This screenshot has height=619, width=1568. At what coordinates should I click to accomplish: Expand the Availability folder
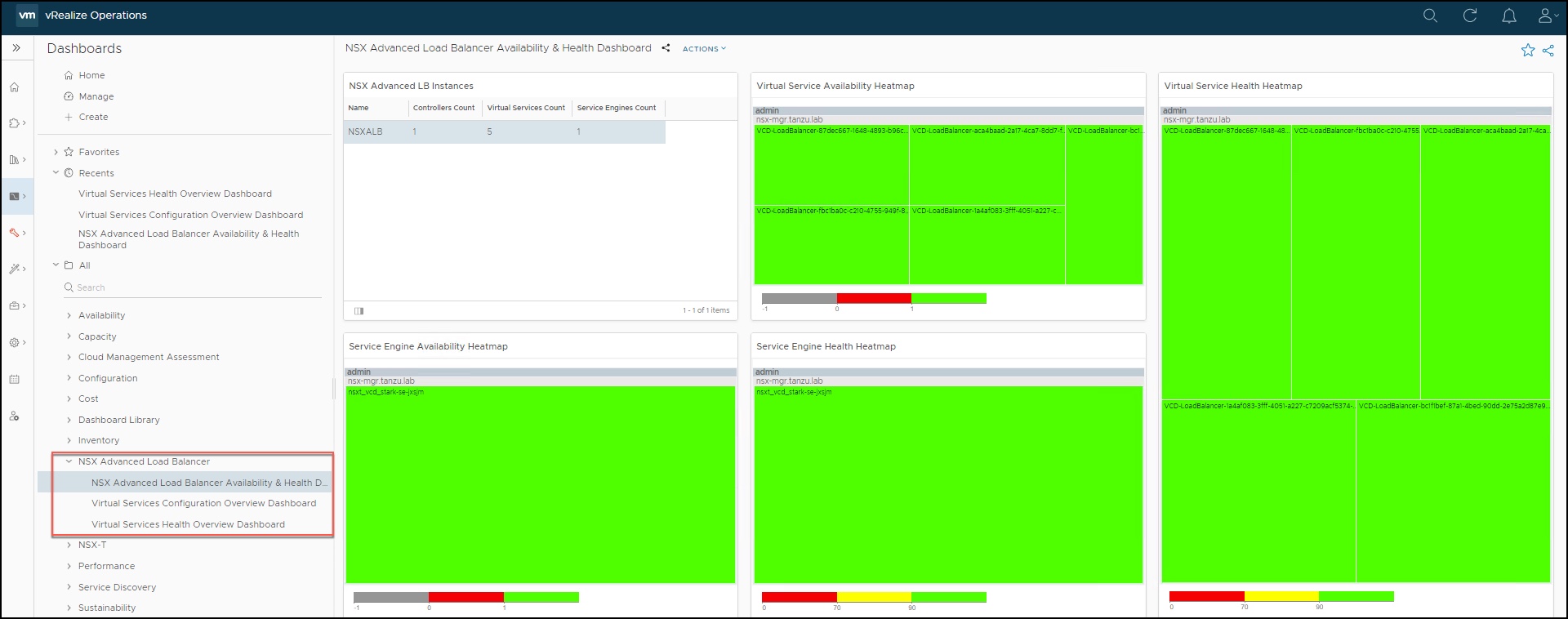69,315
